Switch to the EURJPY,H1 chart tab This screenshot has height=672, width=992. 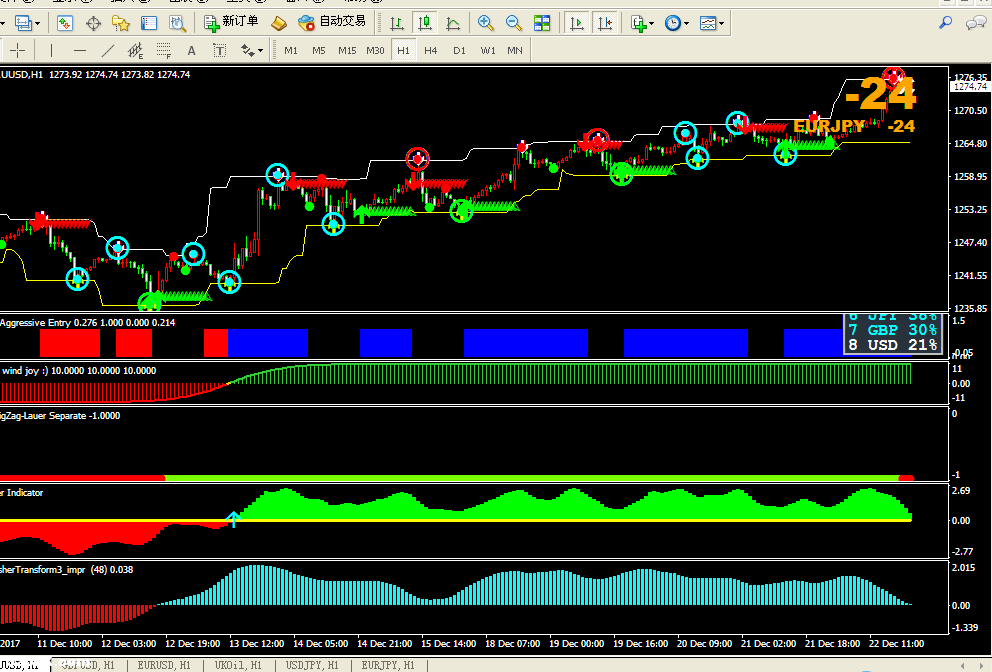(388, 665)
